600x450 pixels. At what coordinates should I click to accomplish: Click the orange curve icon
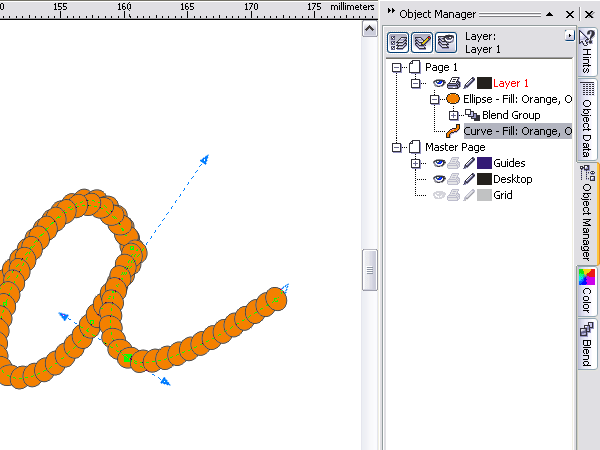(x=453, y=131)
